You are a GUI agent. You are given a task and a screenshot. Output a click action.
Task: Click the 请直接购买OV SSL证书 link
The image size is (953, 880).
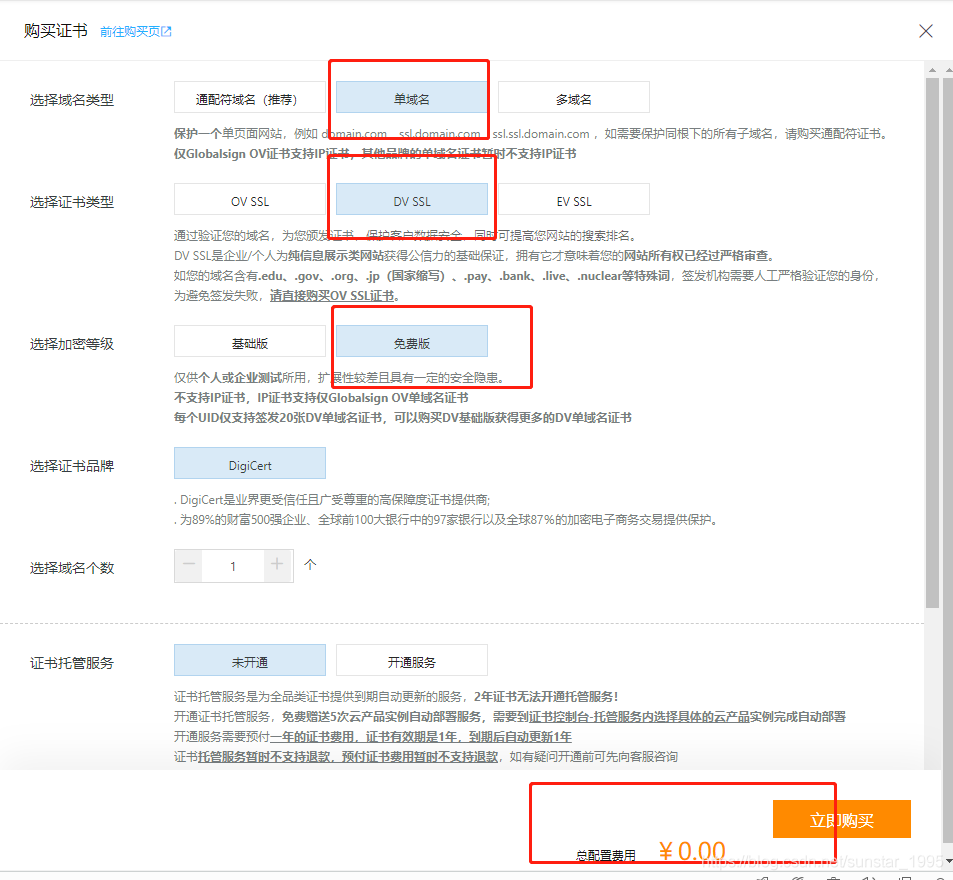pyautogui.click(x=334, y=296)
